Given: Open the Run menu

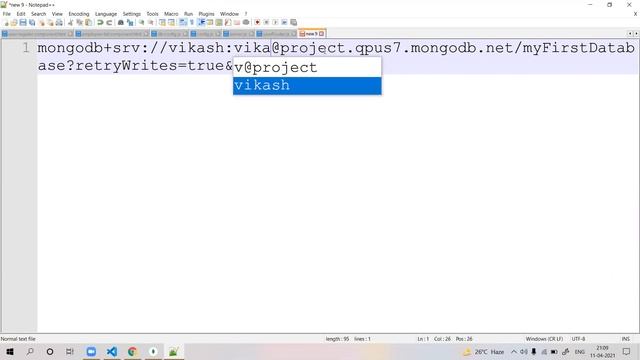Looking at the screenshot, I should [x=188, y=14].
